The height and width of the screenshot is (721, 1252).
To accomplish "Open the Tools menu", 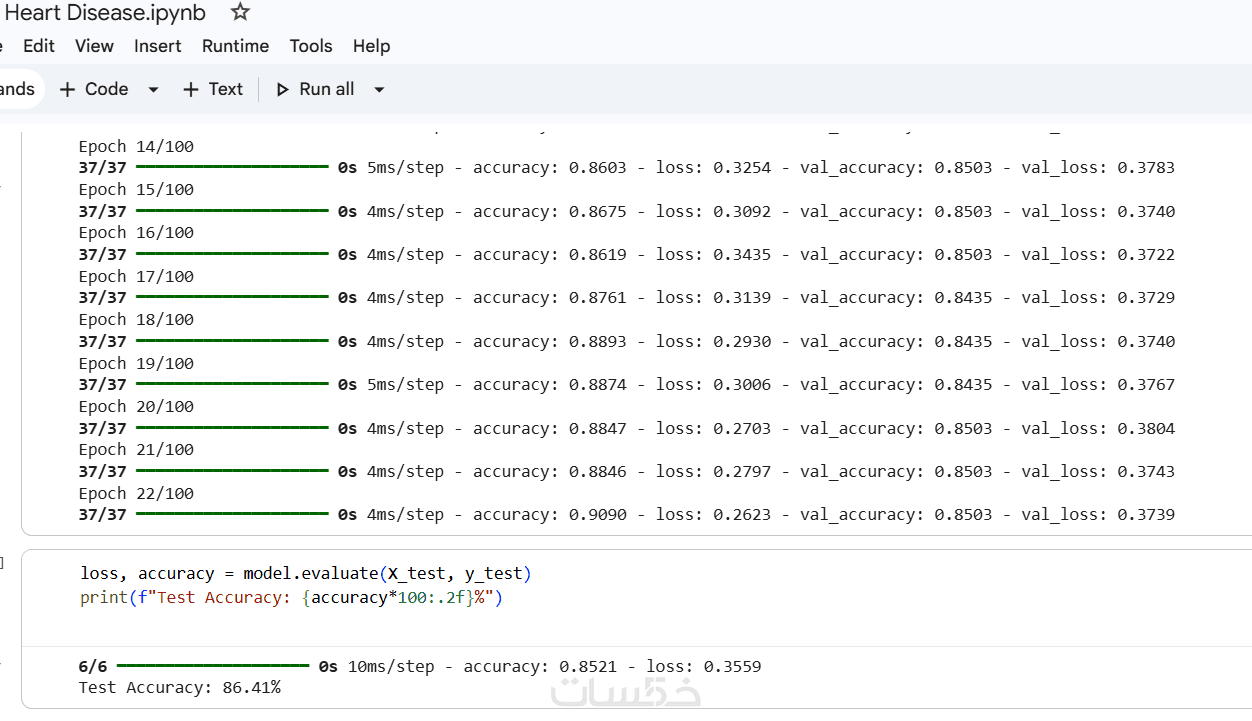I will 310,46.
